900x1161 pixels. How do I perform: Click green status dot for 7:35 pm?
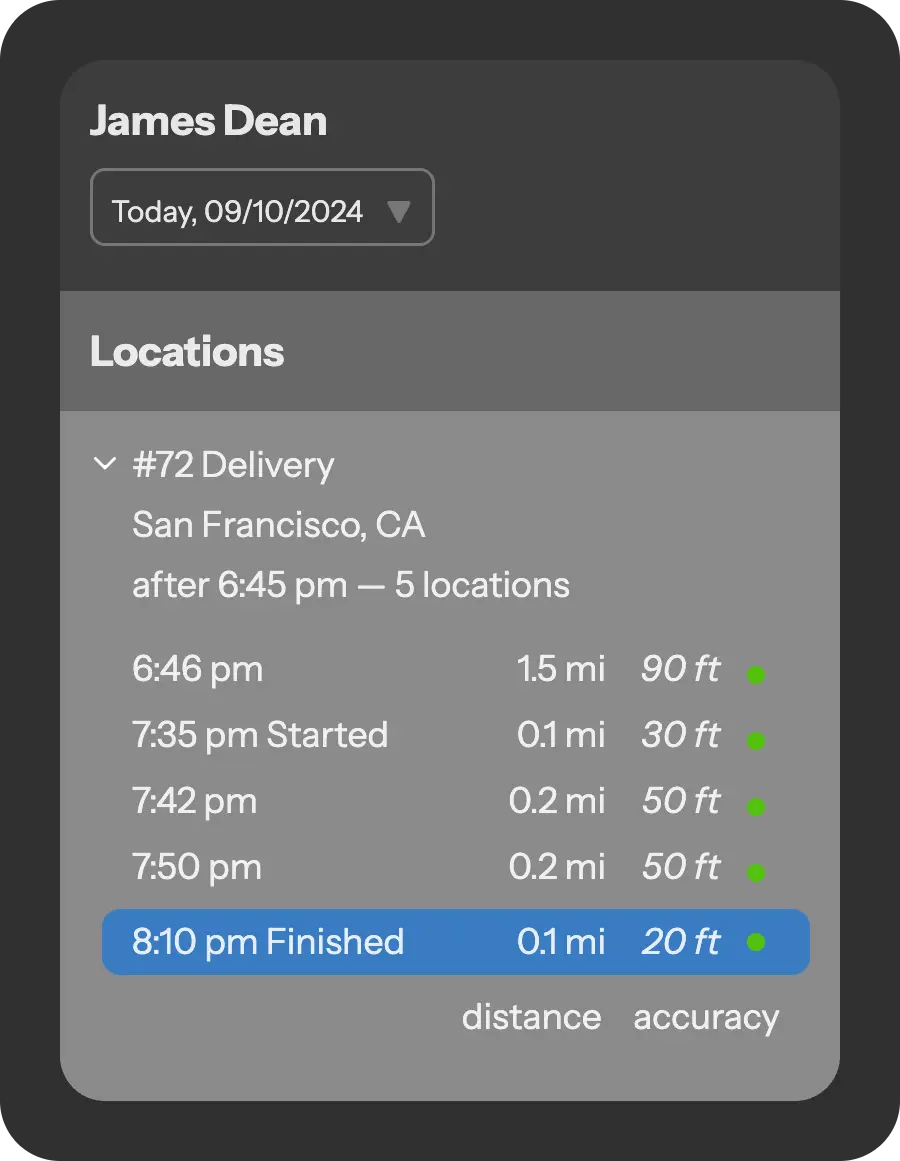pos(756,740)
